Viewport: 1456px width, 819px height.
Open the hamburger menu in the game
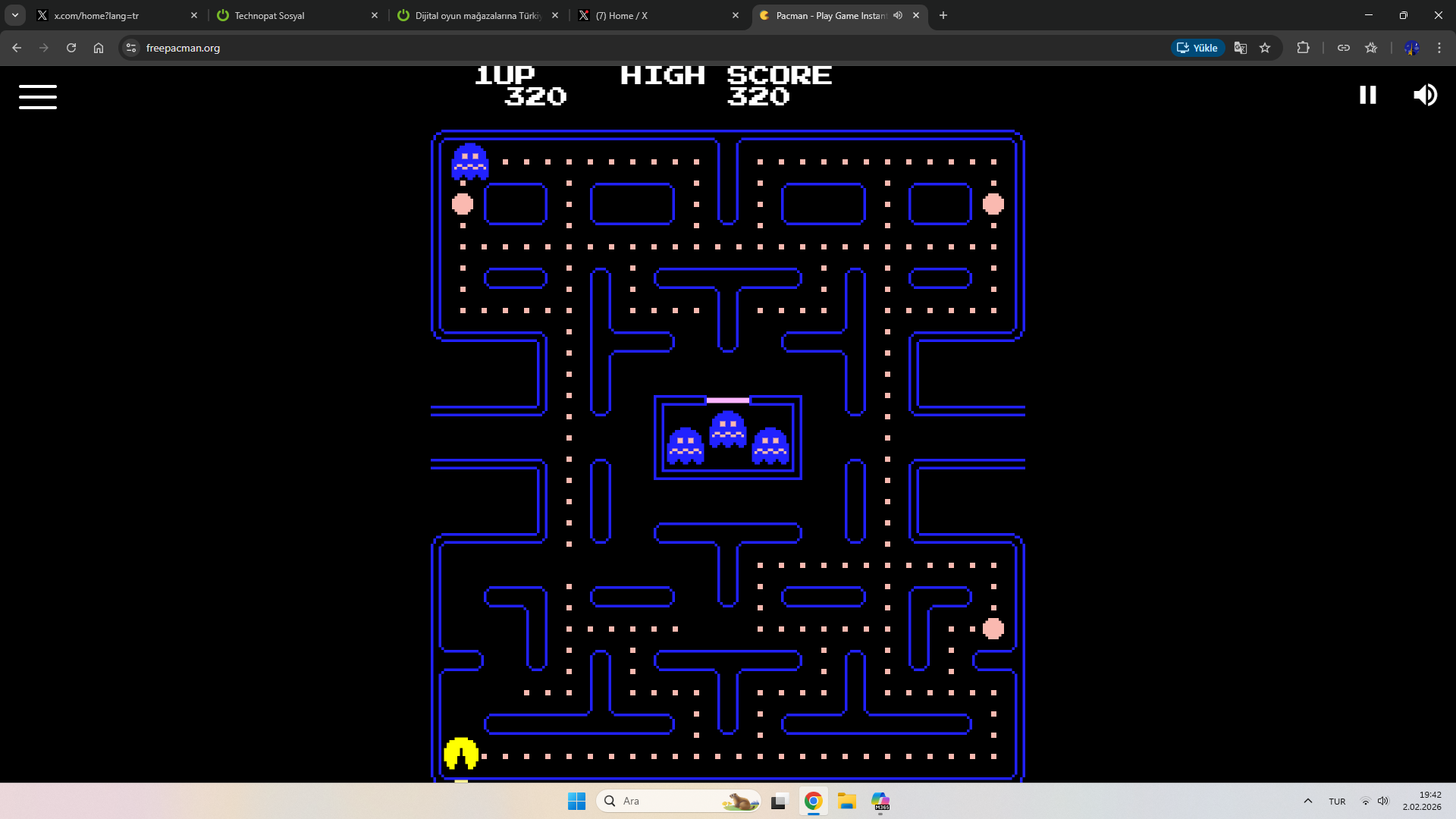(x=38, y=96)
